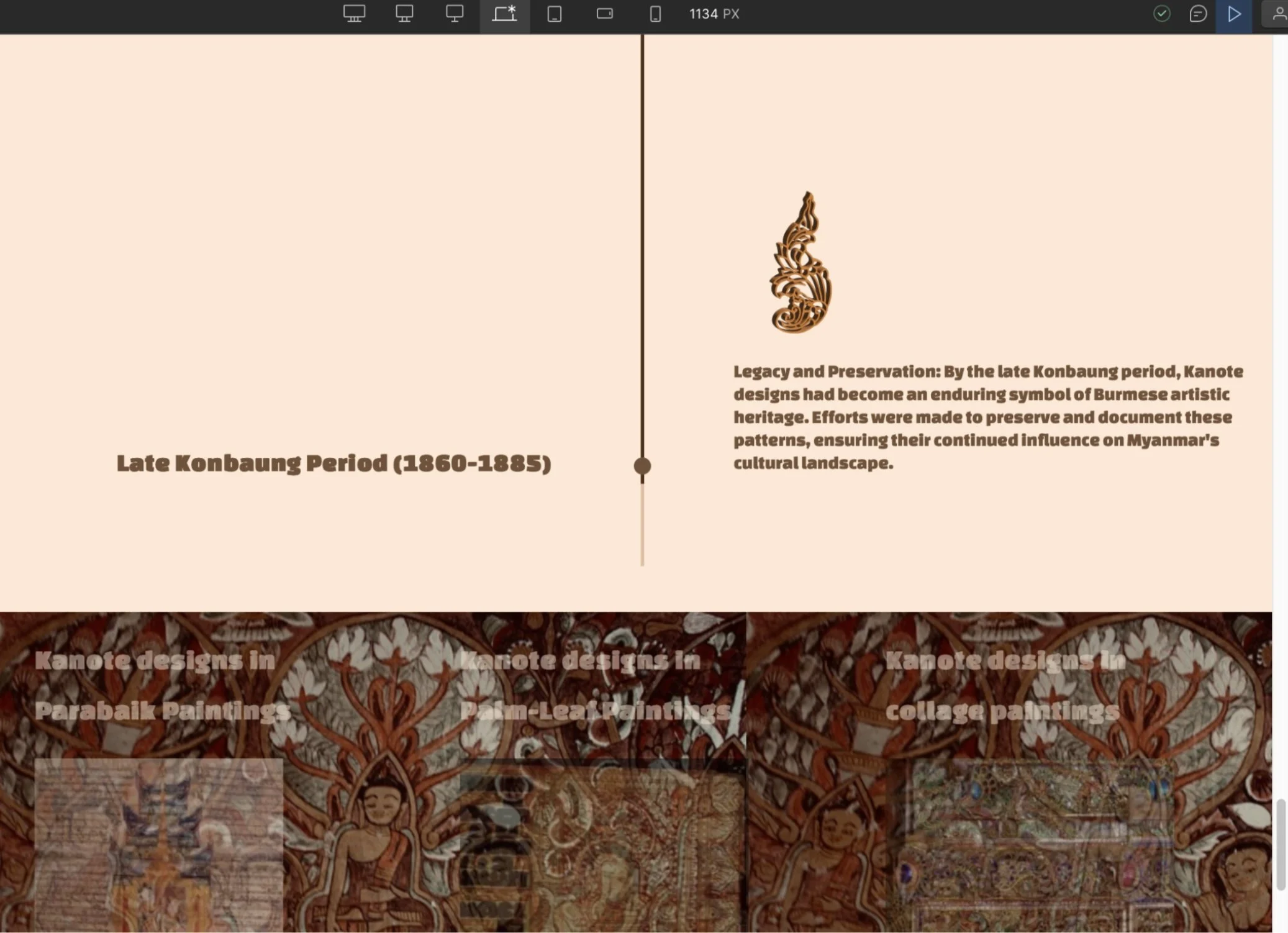1288x933 pixels.
Task: Switch to mobile landscape breakpoint
Action: click(x=605, y=14)
